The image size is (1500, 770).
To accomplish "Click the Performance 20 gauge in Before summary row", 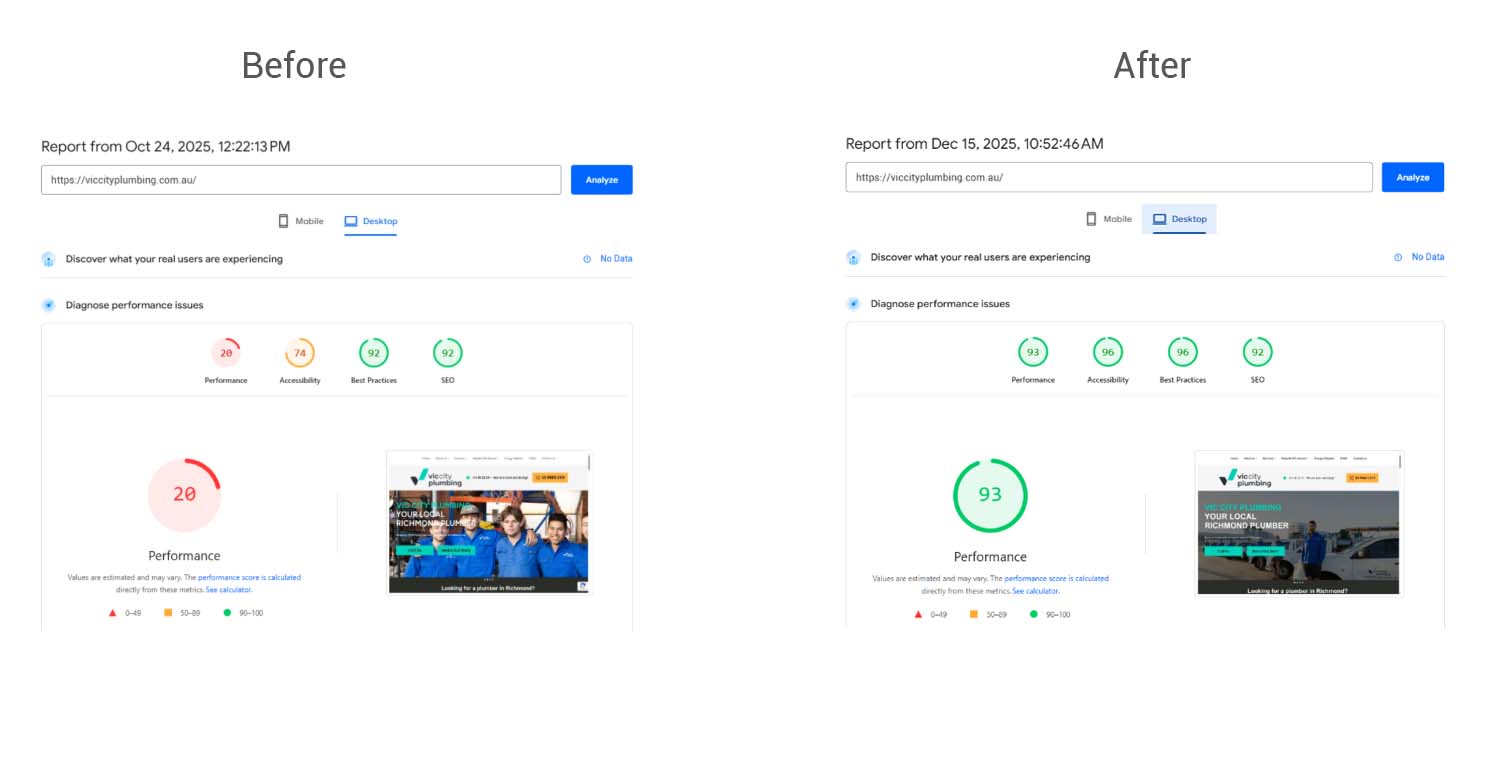I will 226,353.
